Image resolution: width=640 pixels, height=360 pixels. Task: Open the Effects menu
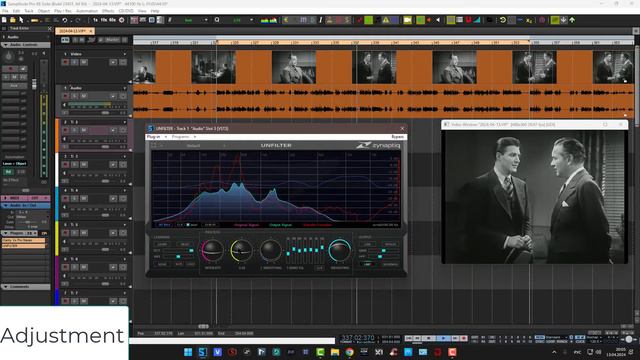pyautogui.click(x=108, y=11)
